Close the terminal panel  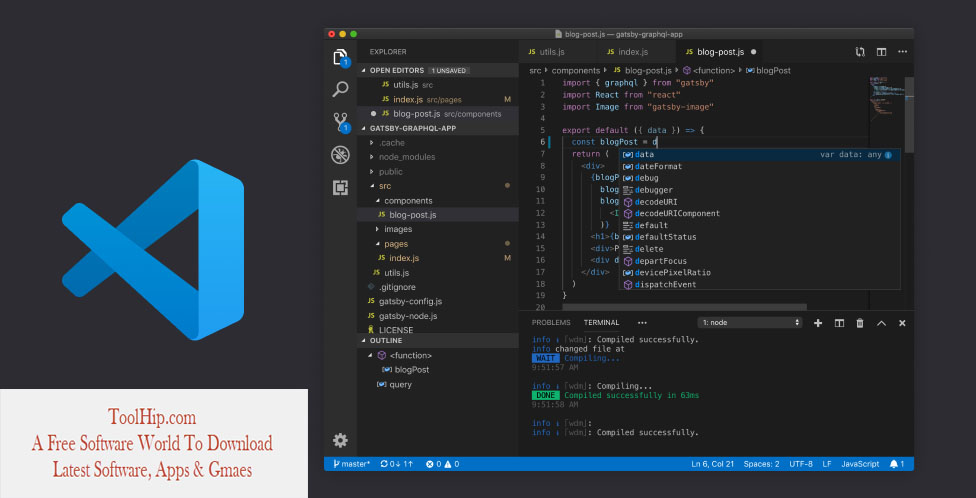click(902, 323)
